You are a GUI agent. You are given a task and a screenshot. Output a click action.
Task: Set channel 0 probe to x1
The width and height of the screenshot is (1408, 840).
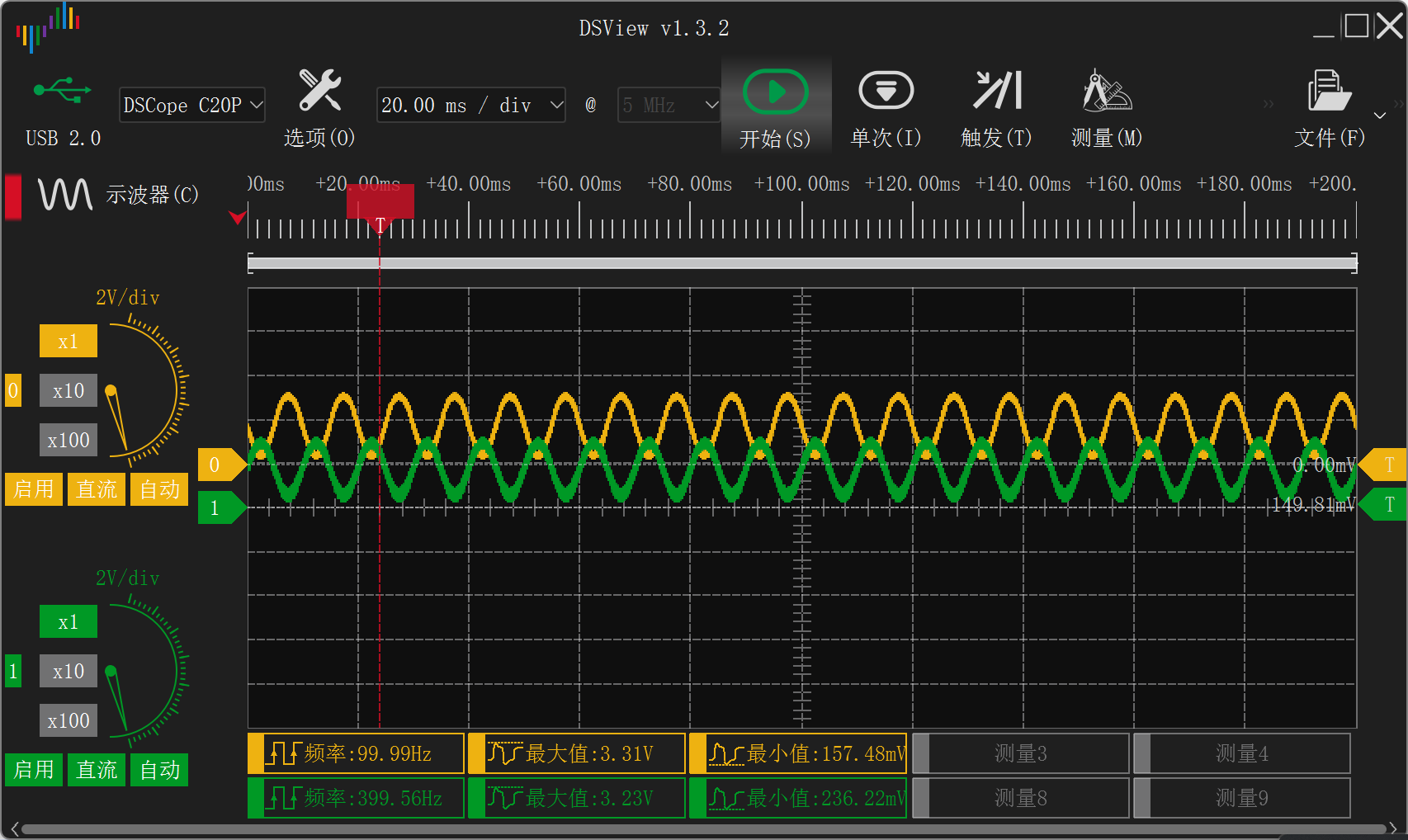[x=69, y=341]
